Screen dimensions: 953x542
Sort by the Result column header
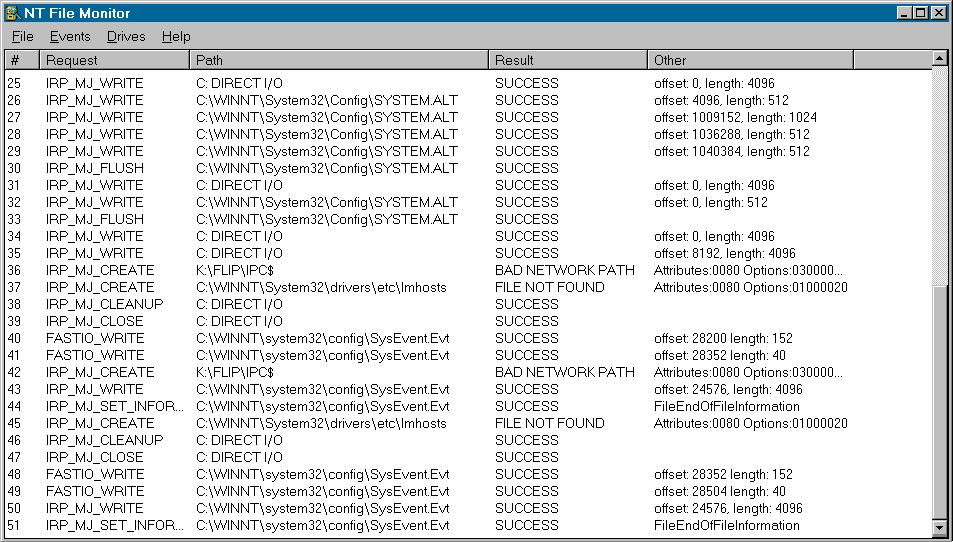(567, 60)
